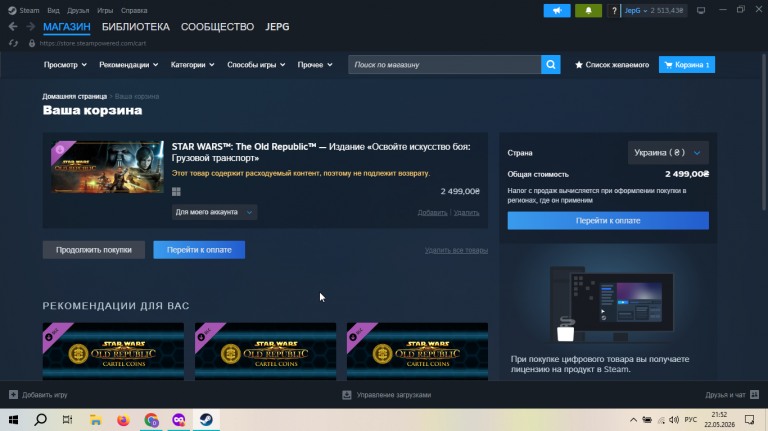Open the Игры menu
Image resolution: width=768 pixels, height=431 pixels.
(105, 10)
